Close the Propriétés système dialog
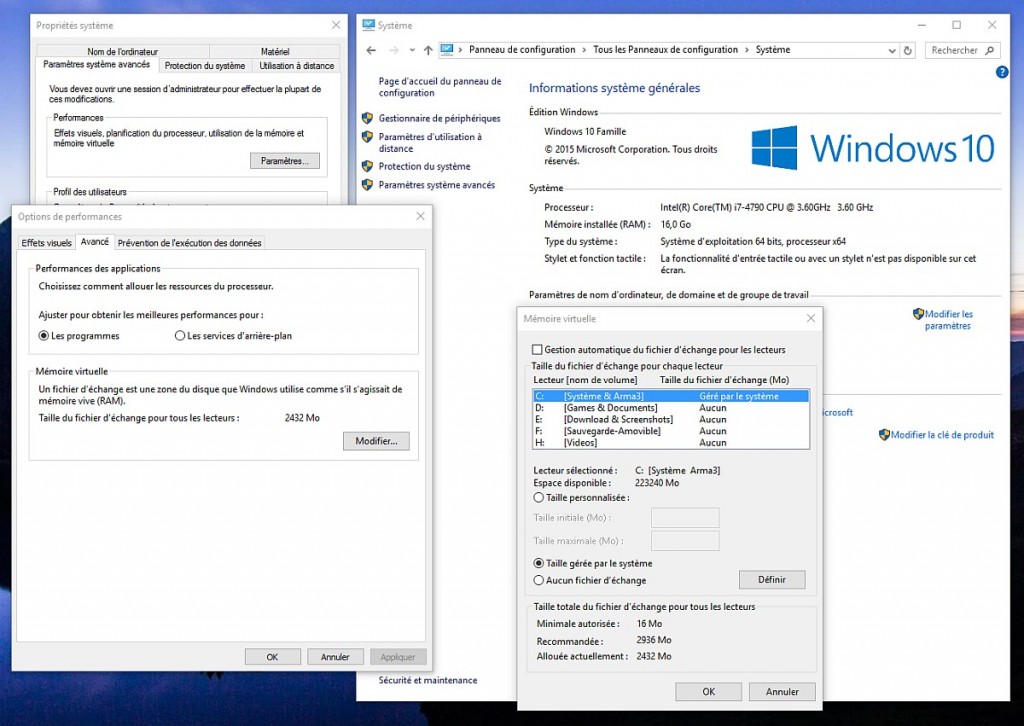The image size is (1024, 726). pyautogui.click(x=336, y=25)
